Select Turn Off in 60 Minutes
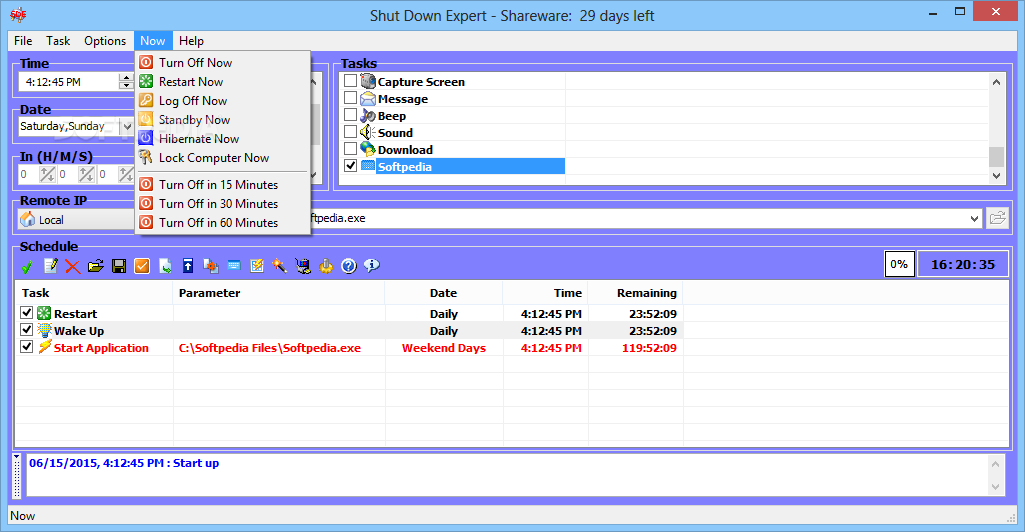Screen dimensions: 1025x532 coord(222,223)
